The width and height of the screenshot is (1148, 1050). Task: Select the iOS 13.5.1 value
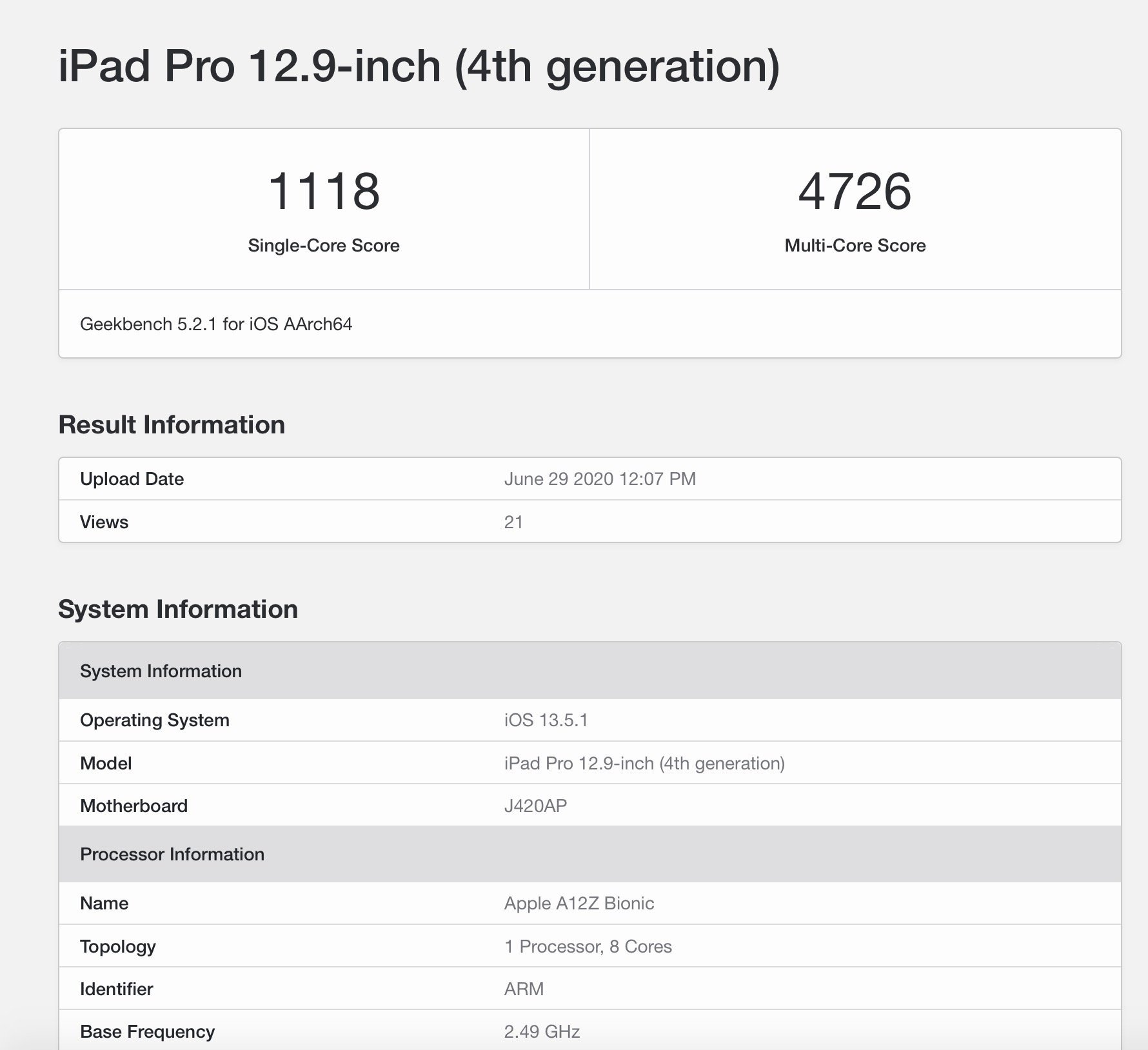click(x=546, y=720)
